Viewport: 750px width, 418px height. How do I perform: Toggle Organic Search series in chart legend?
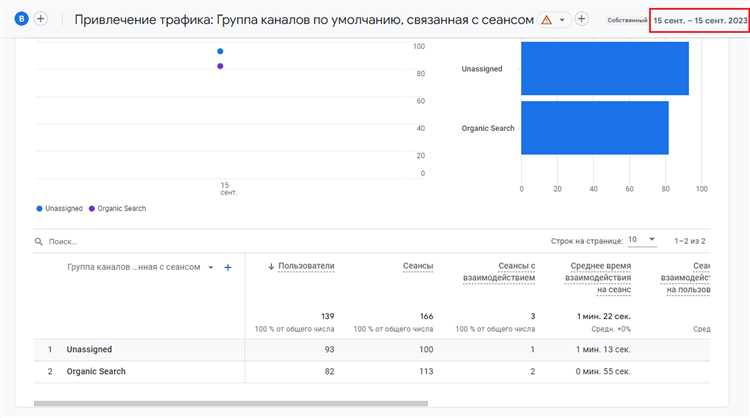tap(117, 209)
